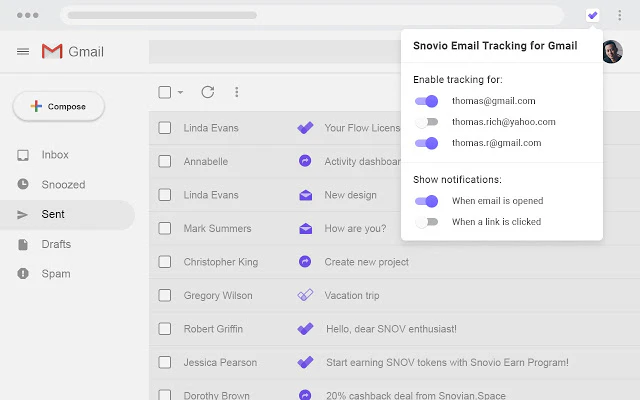Screen dimensions: 640x400
Task: Click tracking checkmark on Hello, dear SNOV enthusiast email
Action: pyautogui.click(x=305, y=329)
